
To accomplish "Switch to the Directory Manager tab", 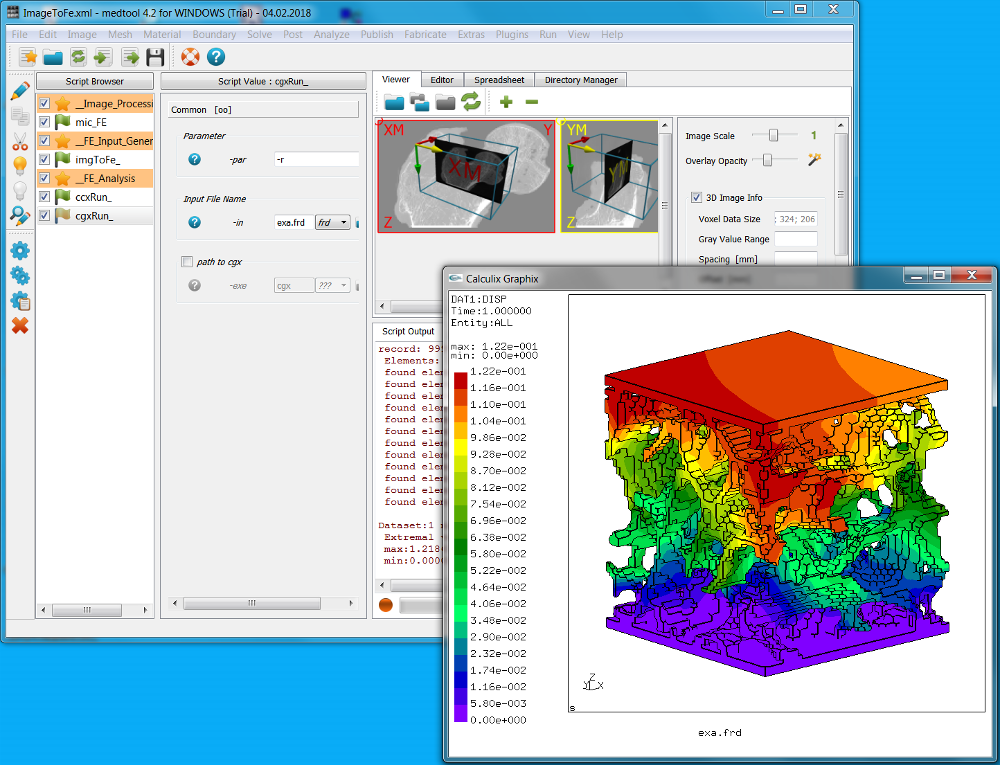I will [580, 80].
